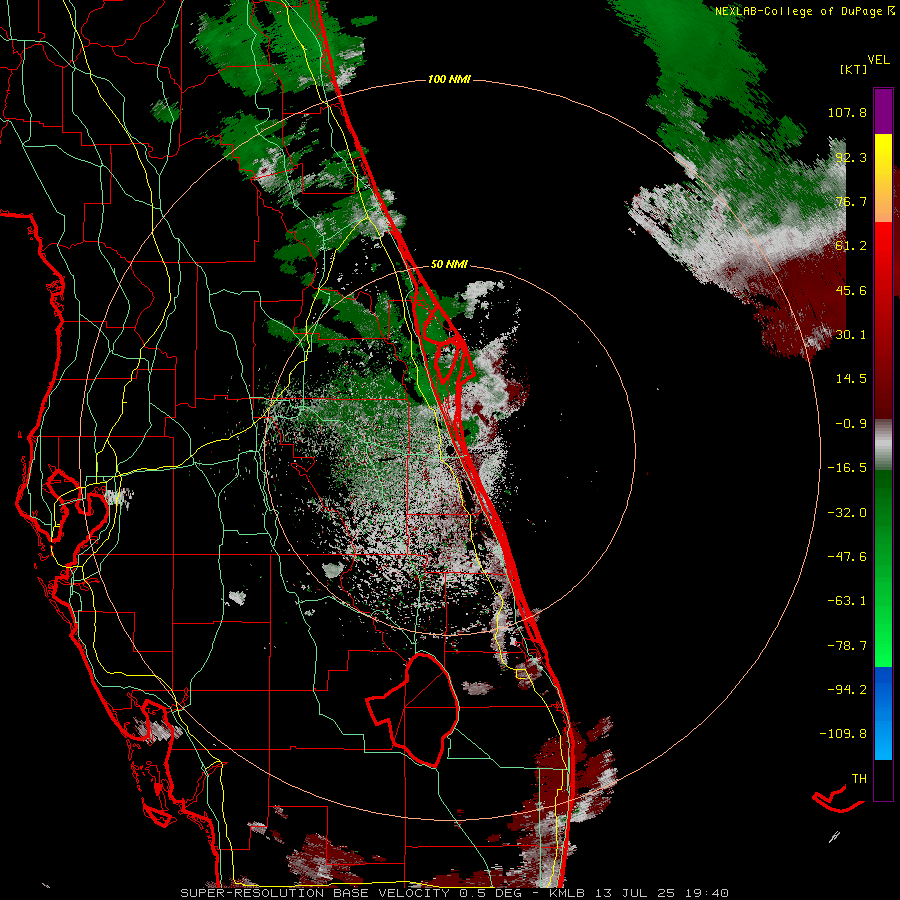Click the -78.7 scale value

pos(847,646)
